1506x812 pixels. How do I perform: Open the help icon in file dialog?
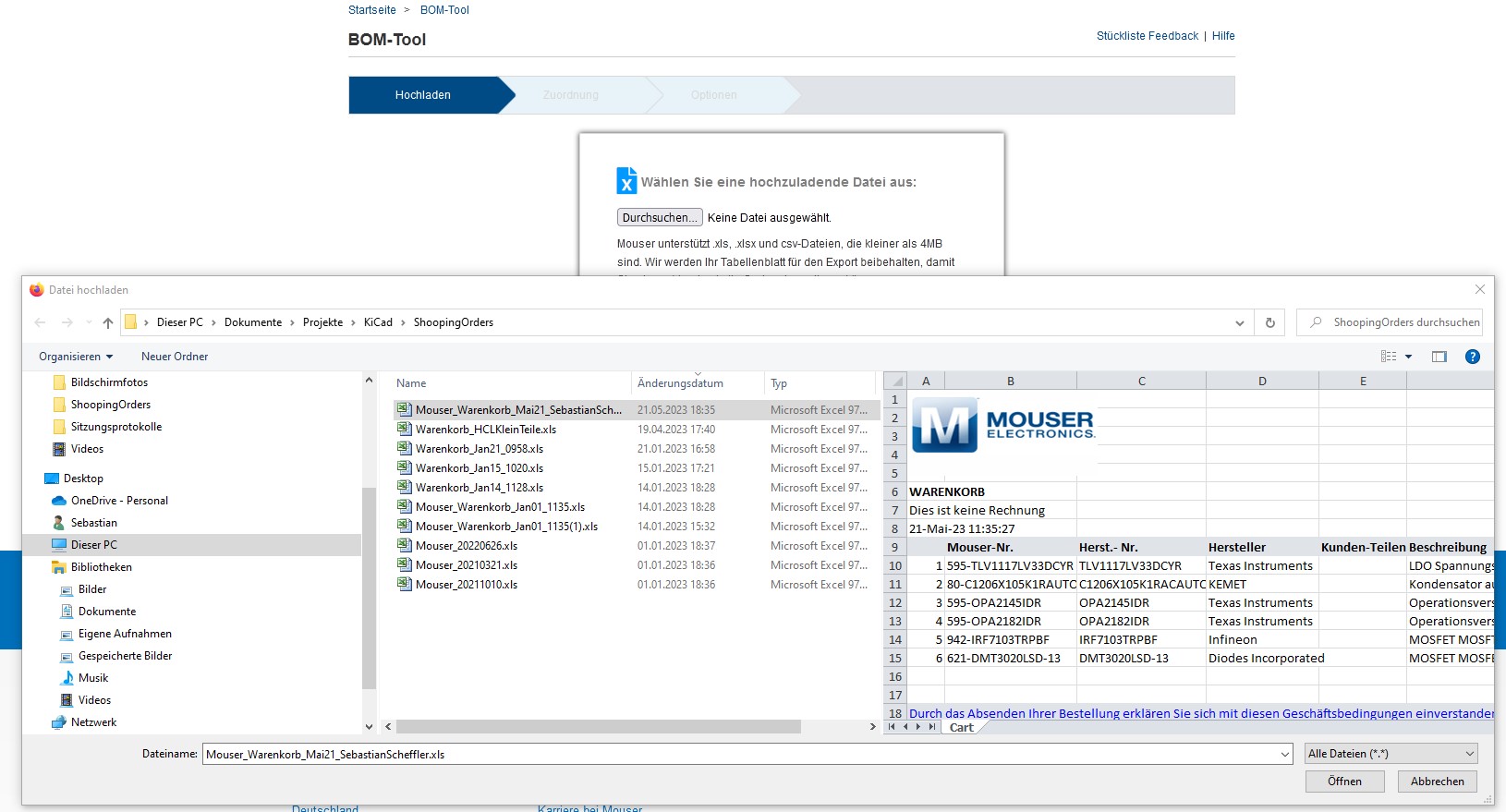(x=1473, y=357)
